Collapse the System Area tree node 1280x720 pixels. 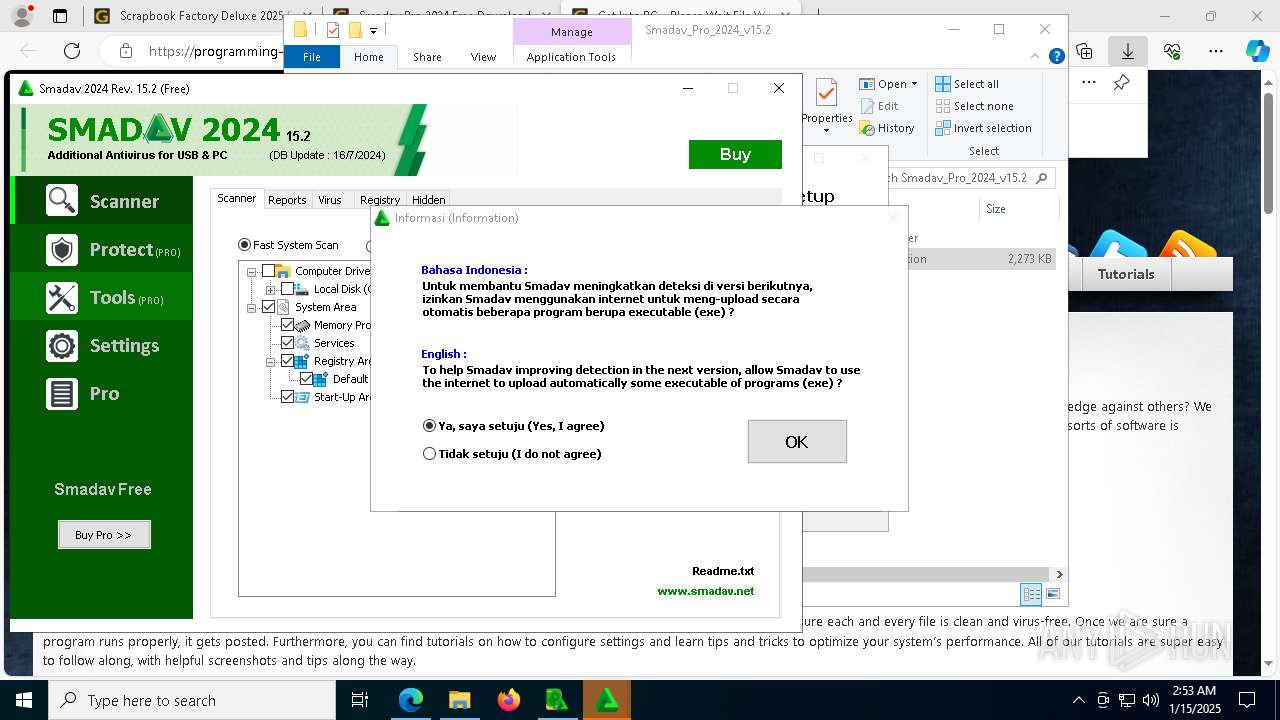coord(252,307)
